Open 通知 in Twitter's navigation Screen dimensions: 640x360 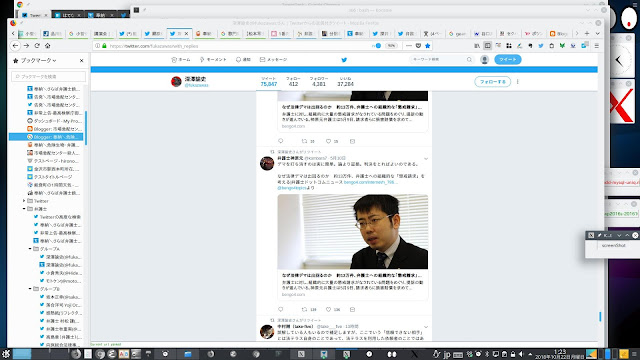[243, 60]
